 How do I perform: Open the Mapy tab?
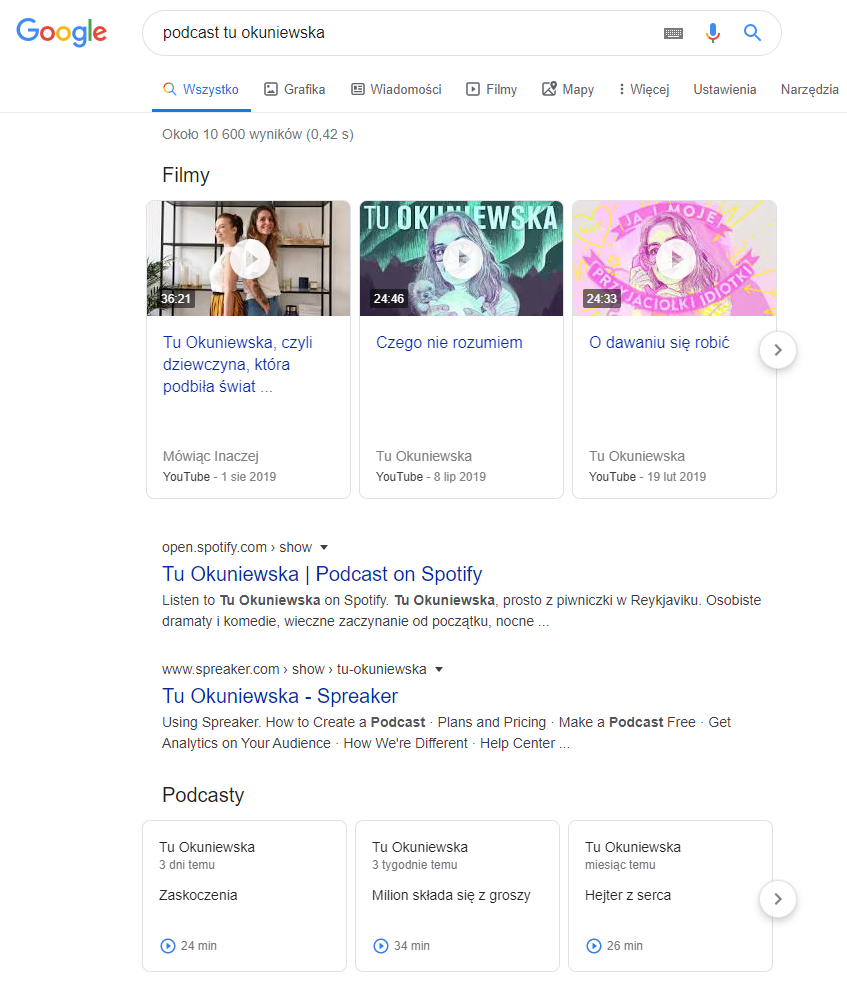coord(568,89)
